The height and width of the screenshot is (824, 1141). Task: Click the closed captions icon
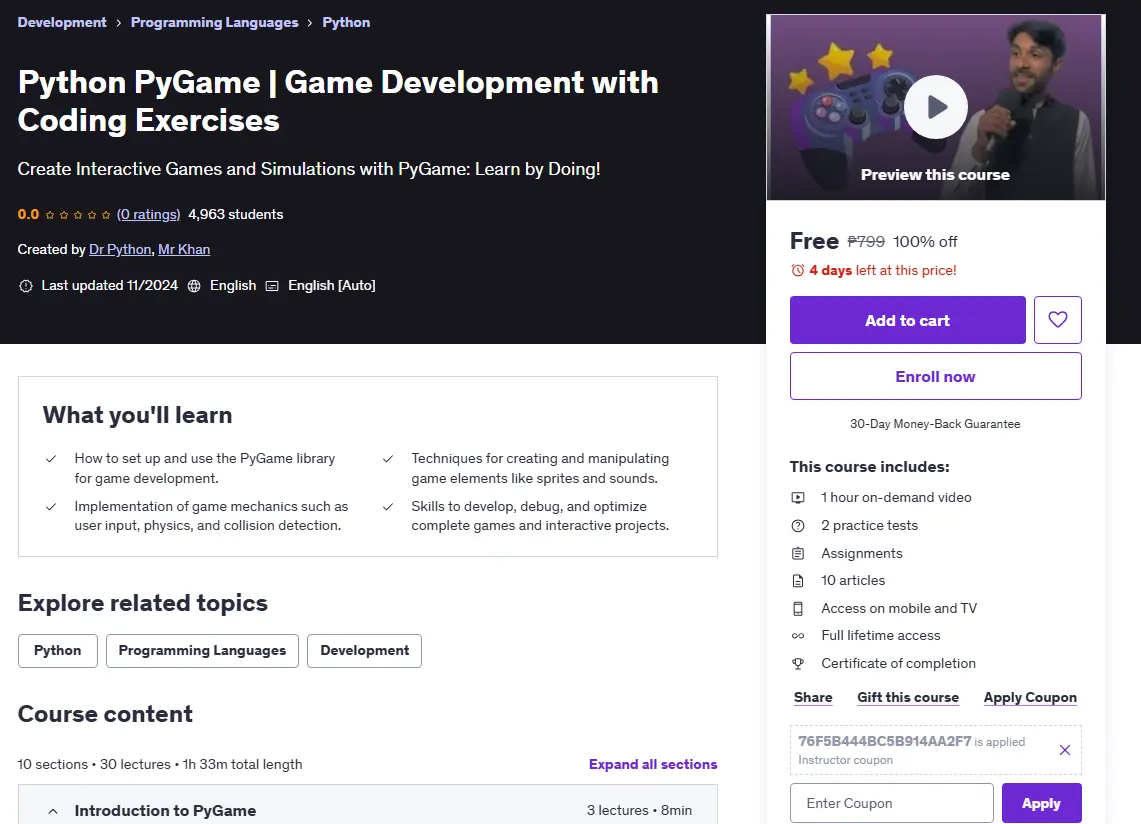click(x=272, y=286)
